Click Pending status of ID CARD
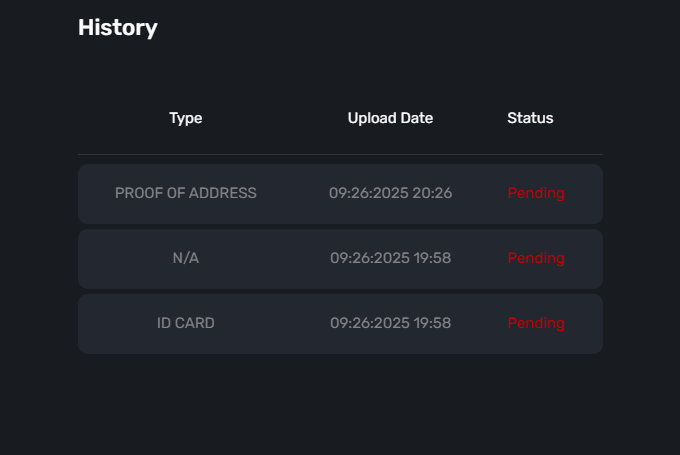This screenshot has height=455, width=680. pos(536,323)
